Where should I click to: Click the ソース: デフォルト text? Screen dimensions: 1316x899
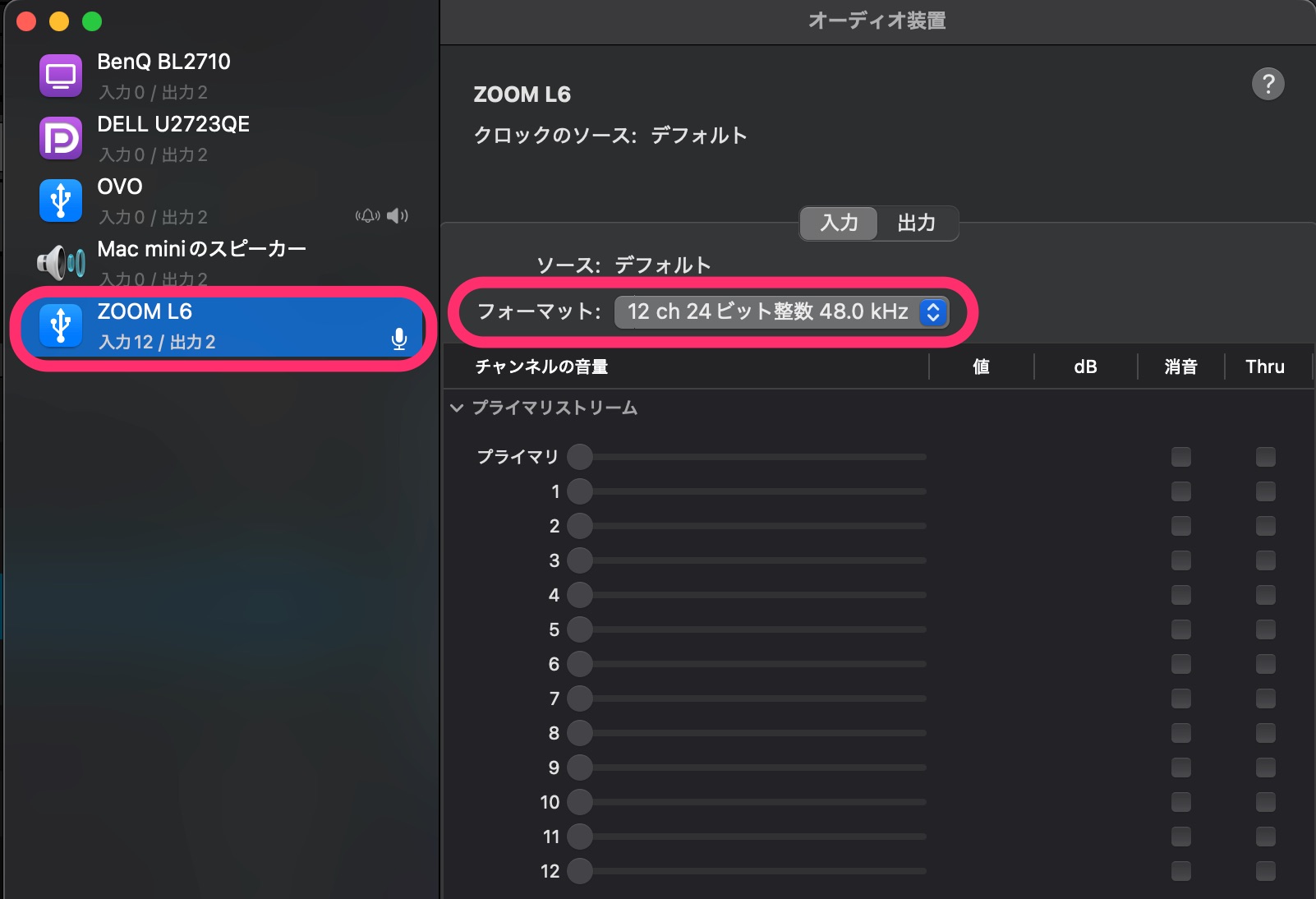(623, 265)
